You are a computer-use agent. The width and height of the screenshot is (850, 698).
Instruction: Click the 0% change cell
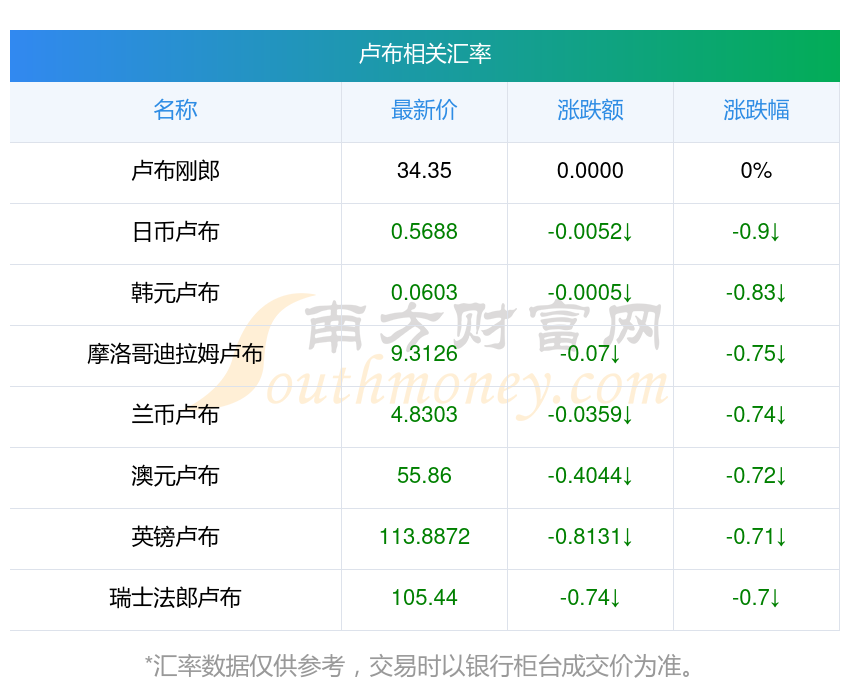pos(756,171)
